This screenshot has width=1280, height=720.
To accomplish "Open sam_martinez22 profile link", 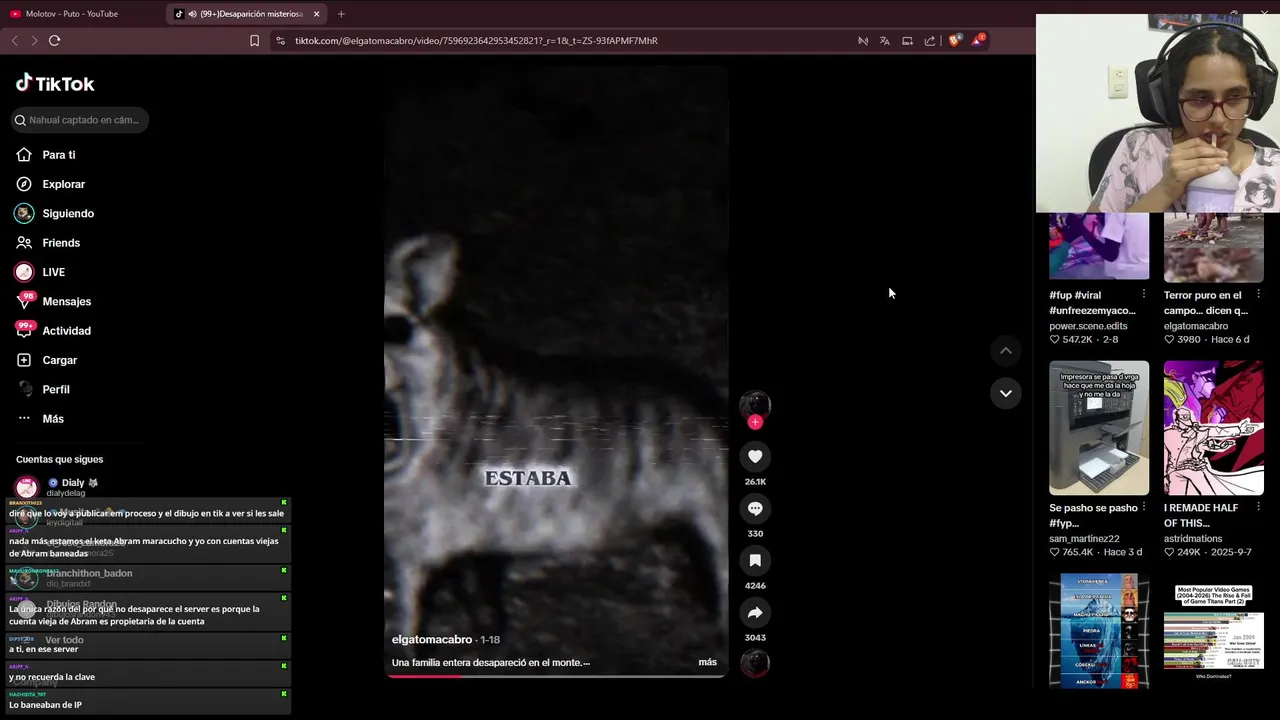I will pos(1084,538).
